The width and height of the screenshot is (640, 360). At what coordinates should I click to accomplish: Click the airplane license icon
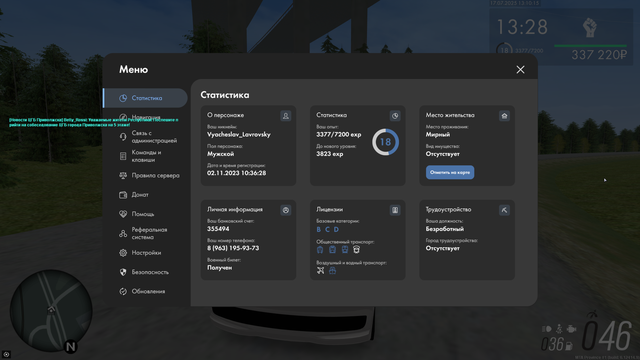coord(320,270)
